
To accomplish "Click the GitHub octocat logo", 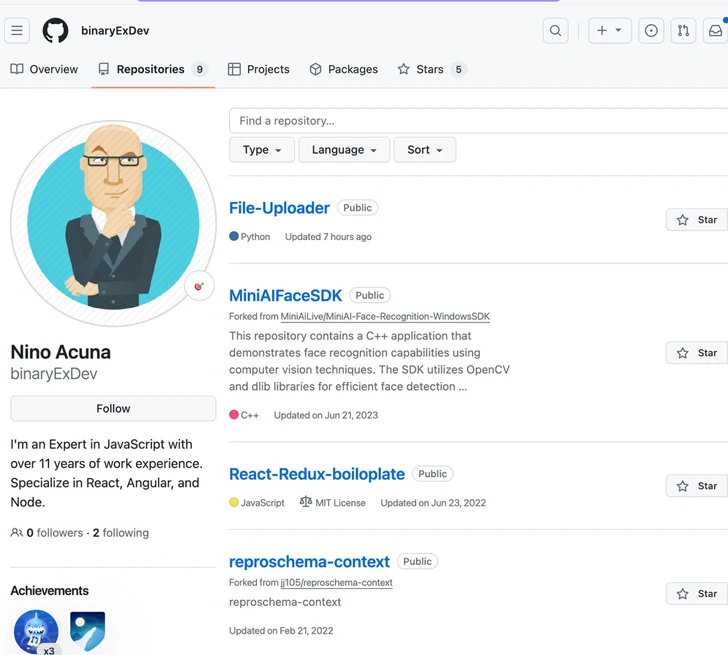I will 56,31.
